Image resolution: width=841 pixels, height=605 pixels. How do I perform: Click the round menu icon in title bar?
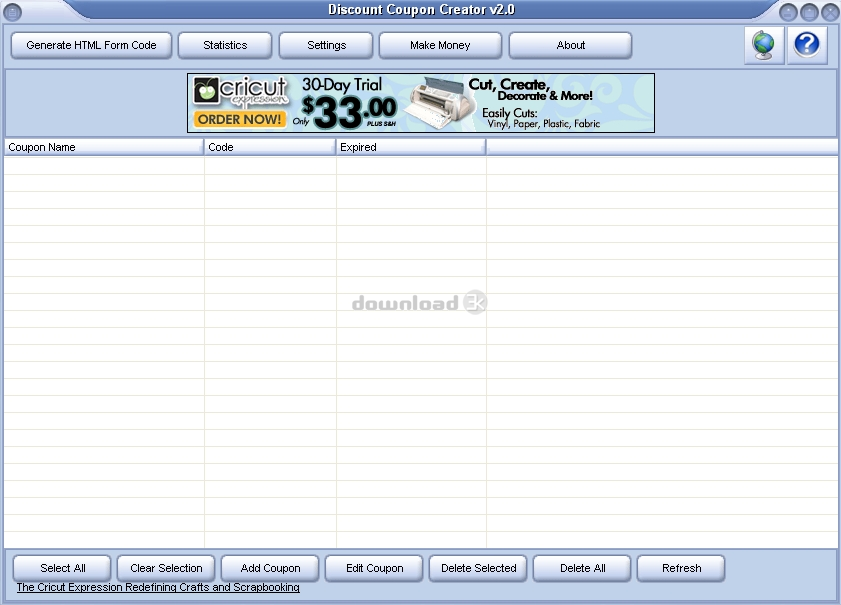13,12
